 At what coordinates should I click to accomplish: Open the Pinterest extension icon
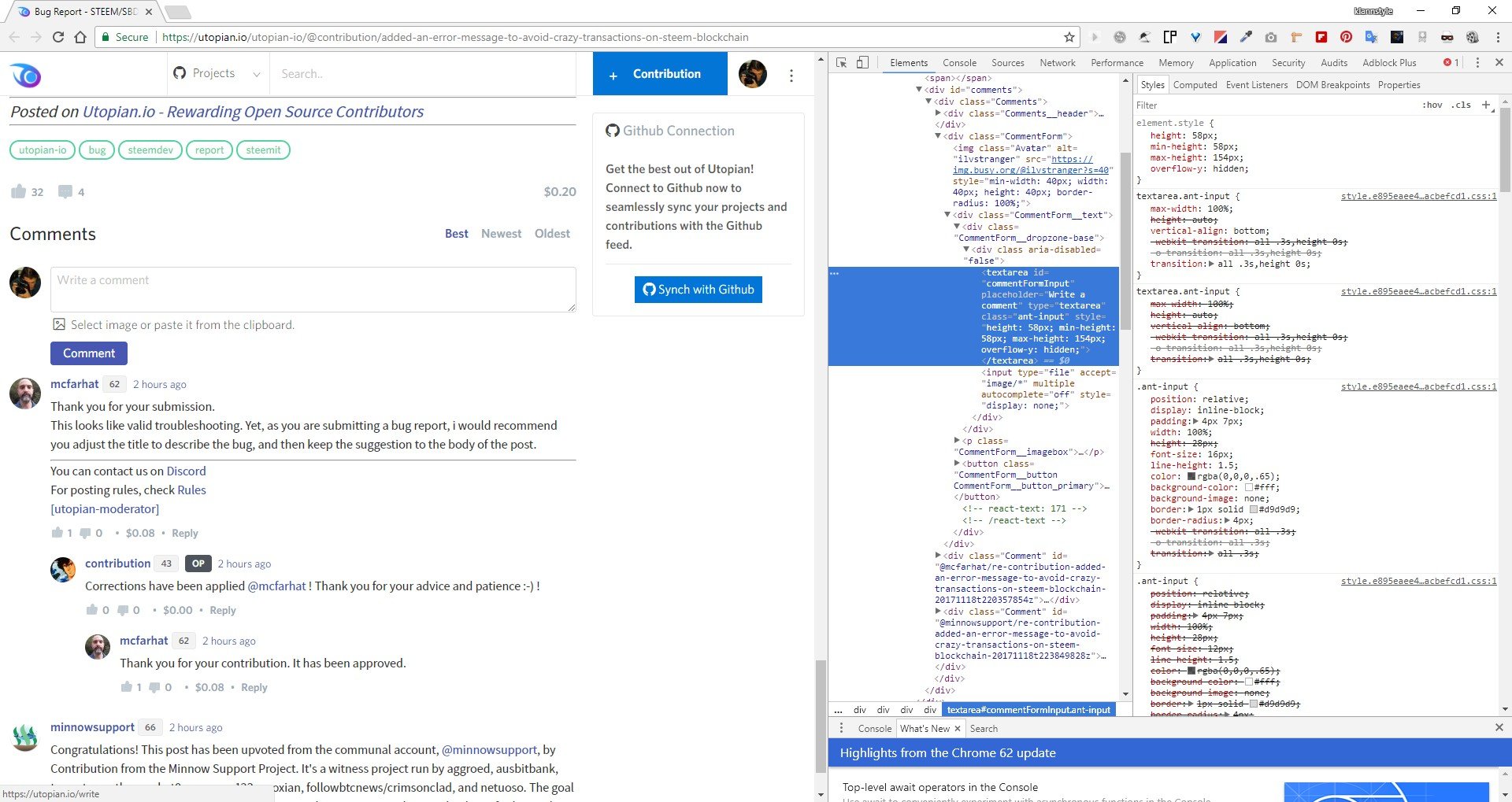1346,37
